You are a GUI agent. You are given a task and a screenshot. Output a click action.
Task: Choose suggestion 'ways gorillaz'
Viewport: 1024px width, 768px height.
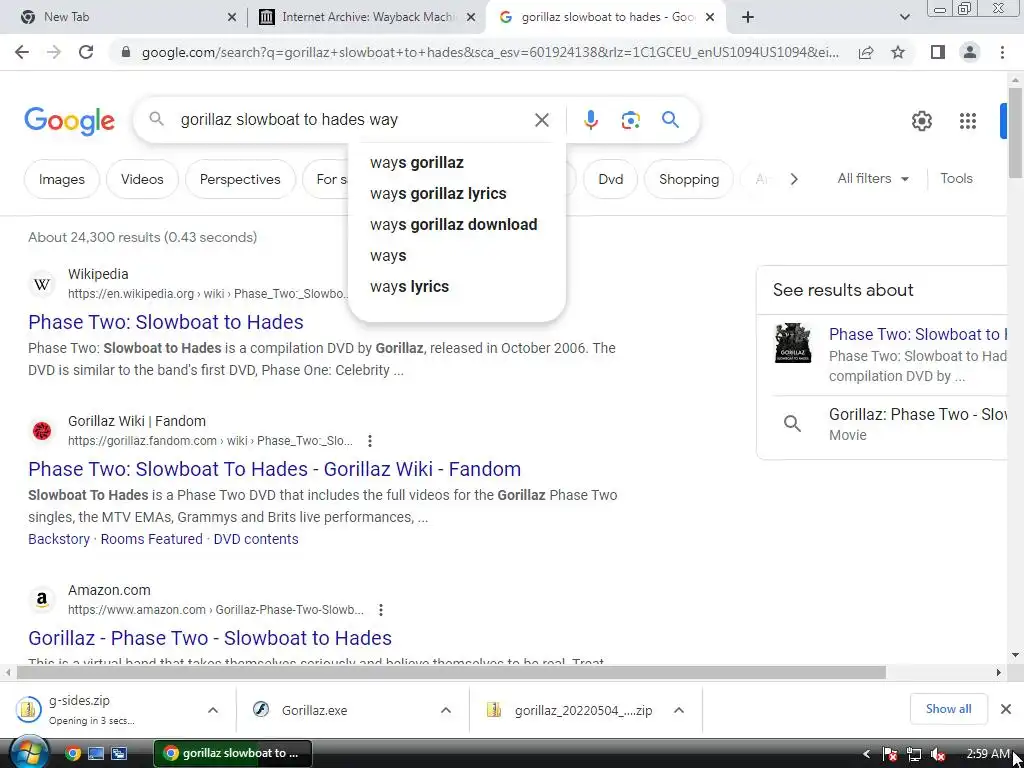point(456,163)
